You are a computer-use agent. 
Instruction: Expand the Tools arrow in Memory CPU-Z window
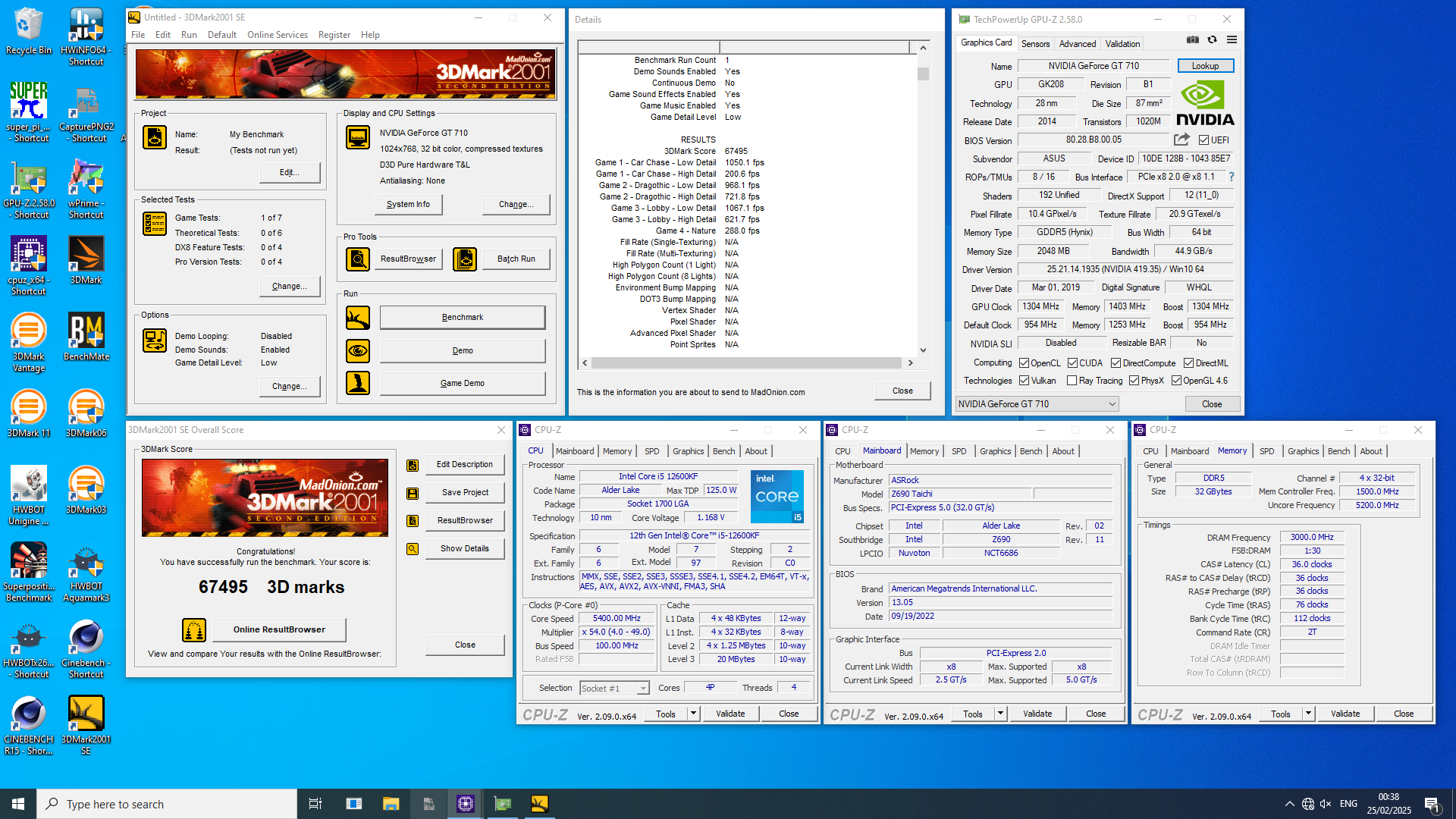[x=1308, y=714]
